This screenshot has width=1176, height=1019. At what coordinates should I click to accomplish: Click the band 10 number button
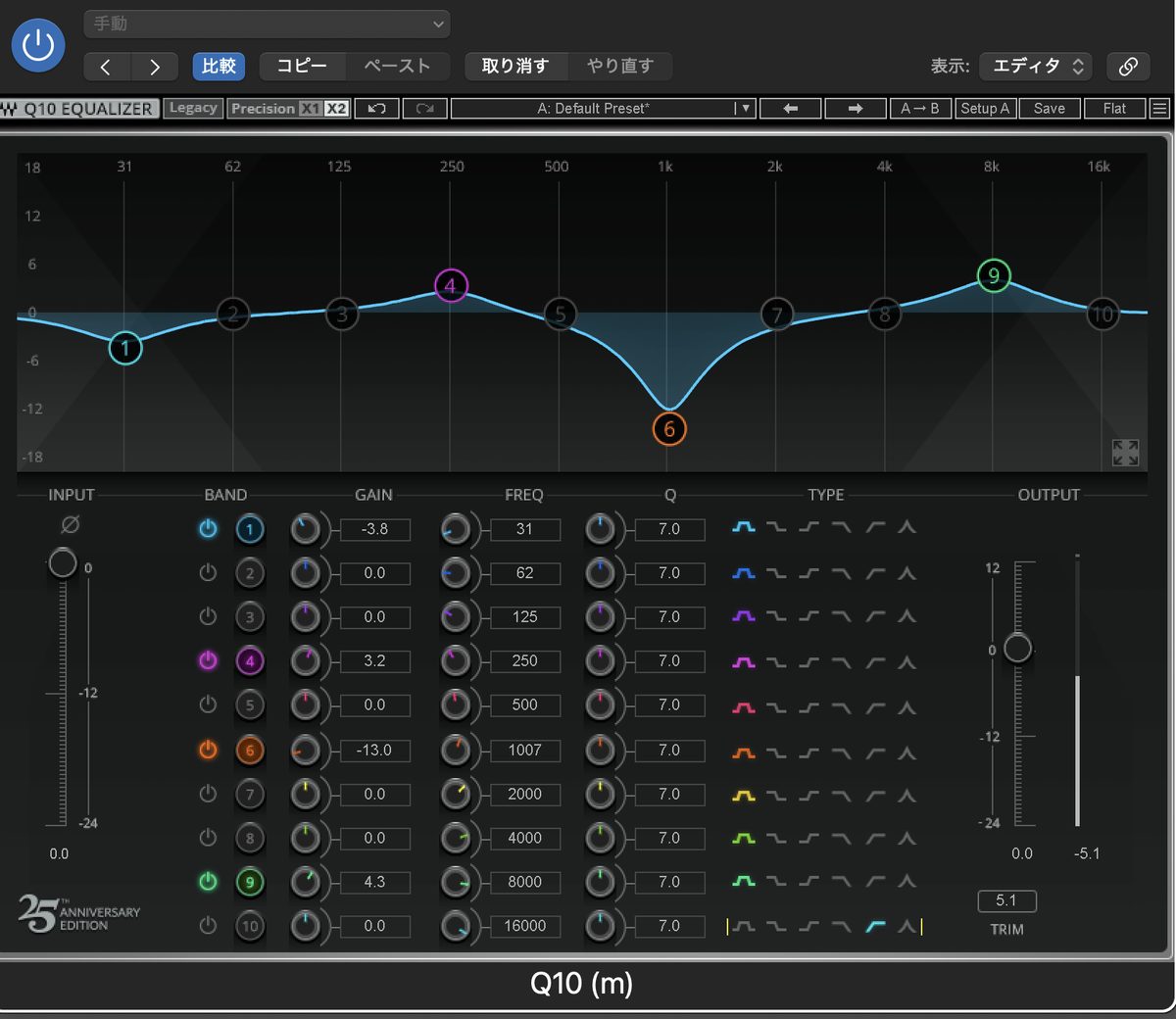250,926
